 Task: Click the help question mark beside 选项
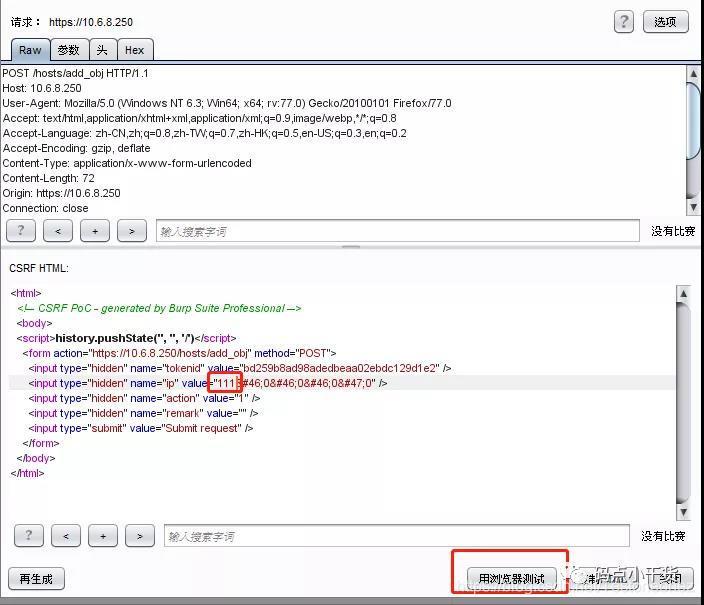click(x=624, y=22)
